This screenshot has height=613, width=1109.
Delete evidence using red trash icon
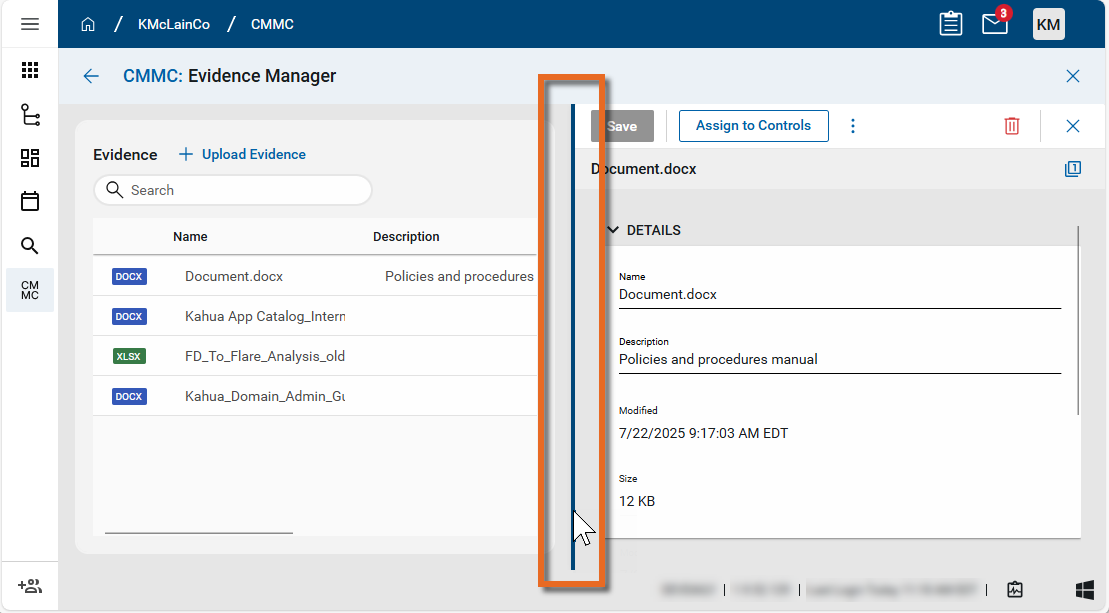point(1012,126)
